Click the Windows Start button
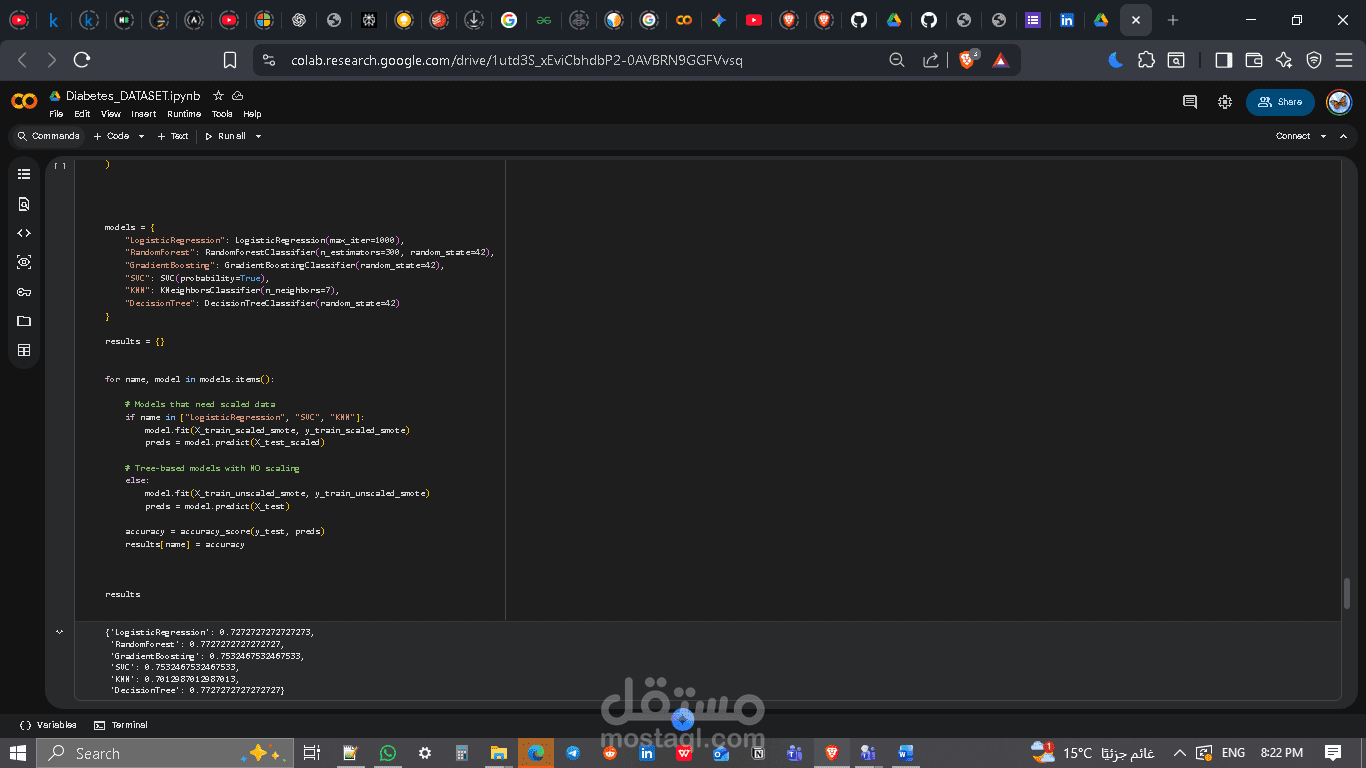1366x768 pixels. tap(18, 753)
